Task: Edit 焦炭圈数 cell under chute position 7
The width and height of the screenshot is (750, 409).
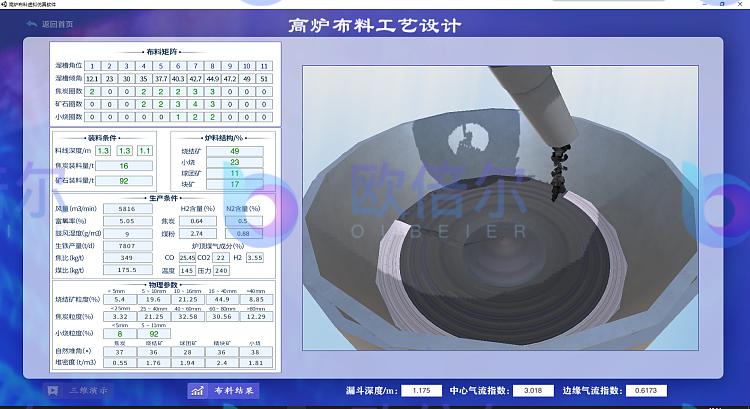Action: (x=195, y=91)
